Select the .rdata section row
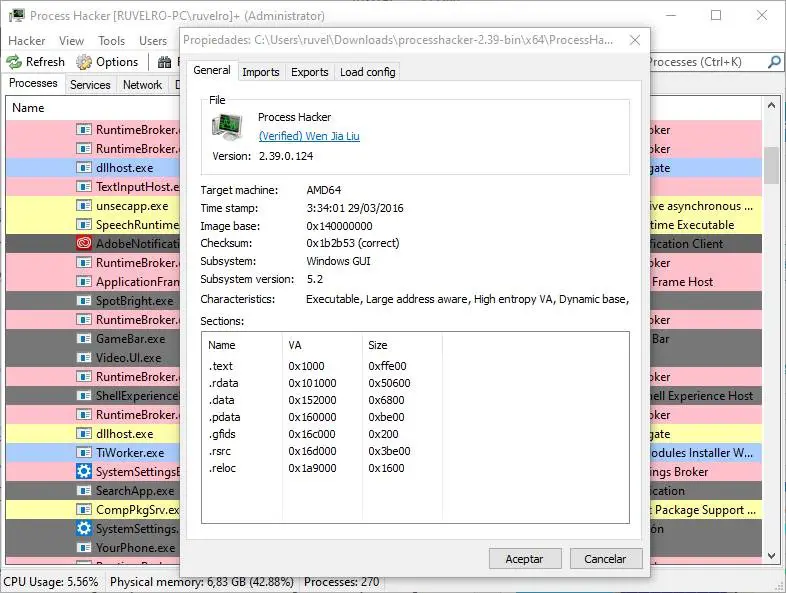The image size is (786, 593). (415, 383)
